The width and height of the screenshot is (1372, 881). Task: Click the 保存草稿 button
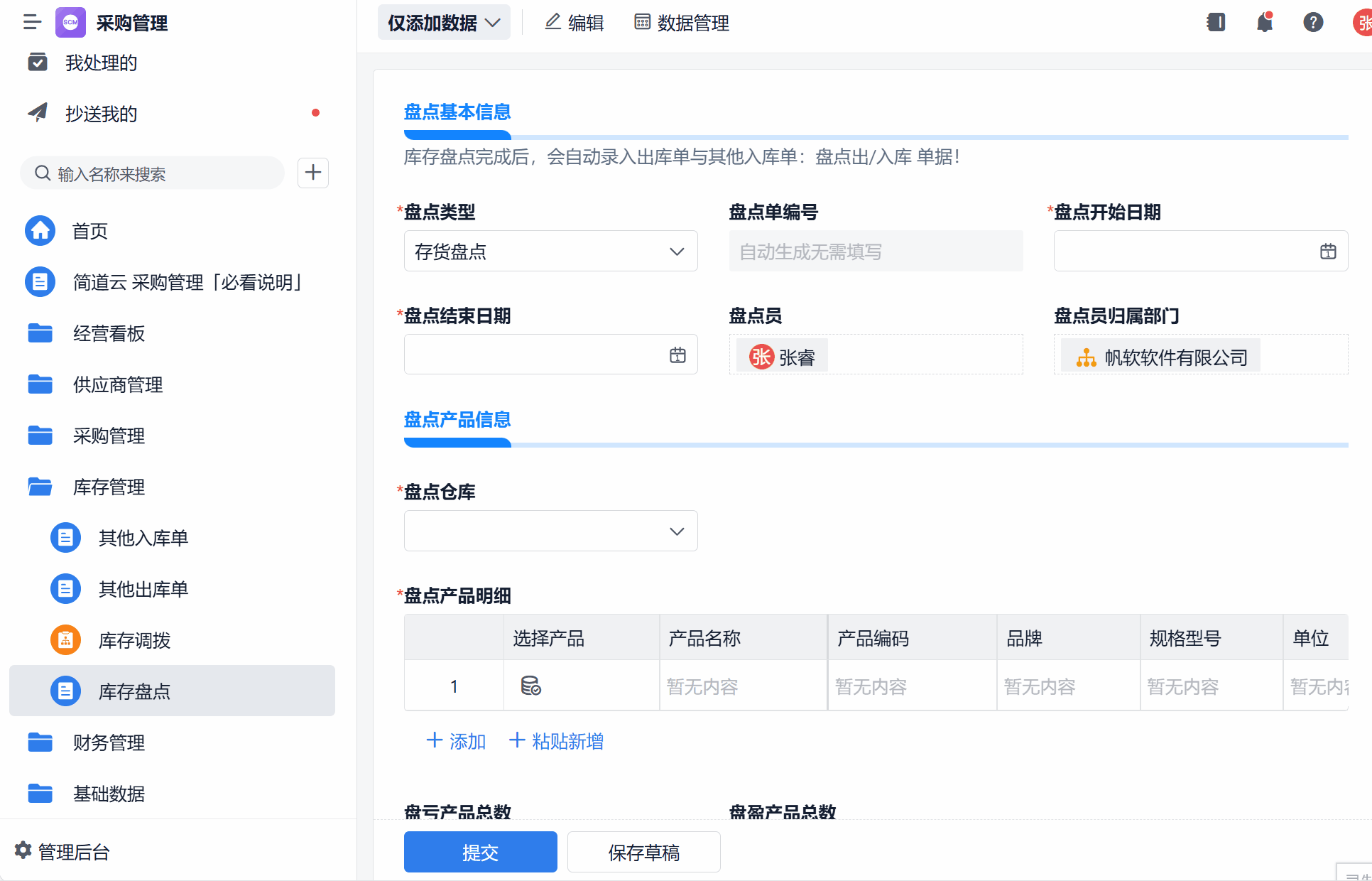pos(643,852)
